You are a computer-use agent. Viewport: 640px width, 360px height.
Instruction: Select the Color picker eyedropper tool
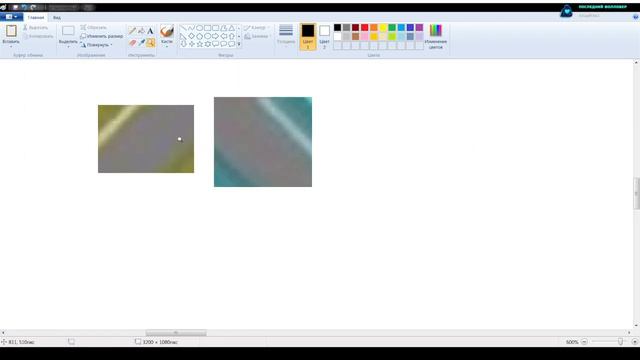141,42
